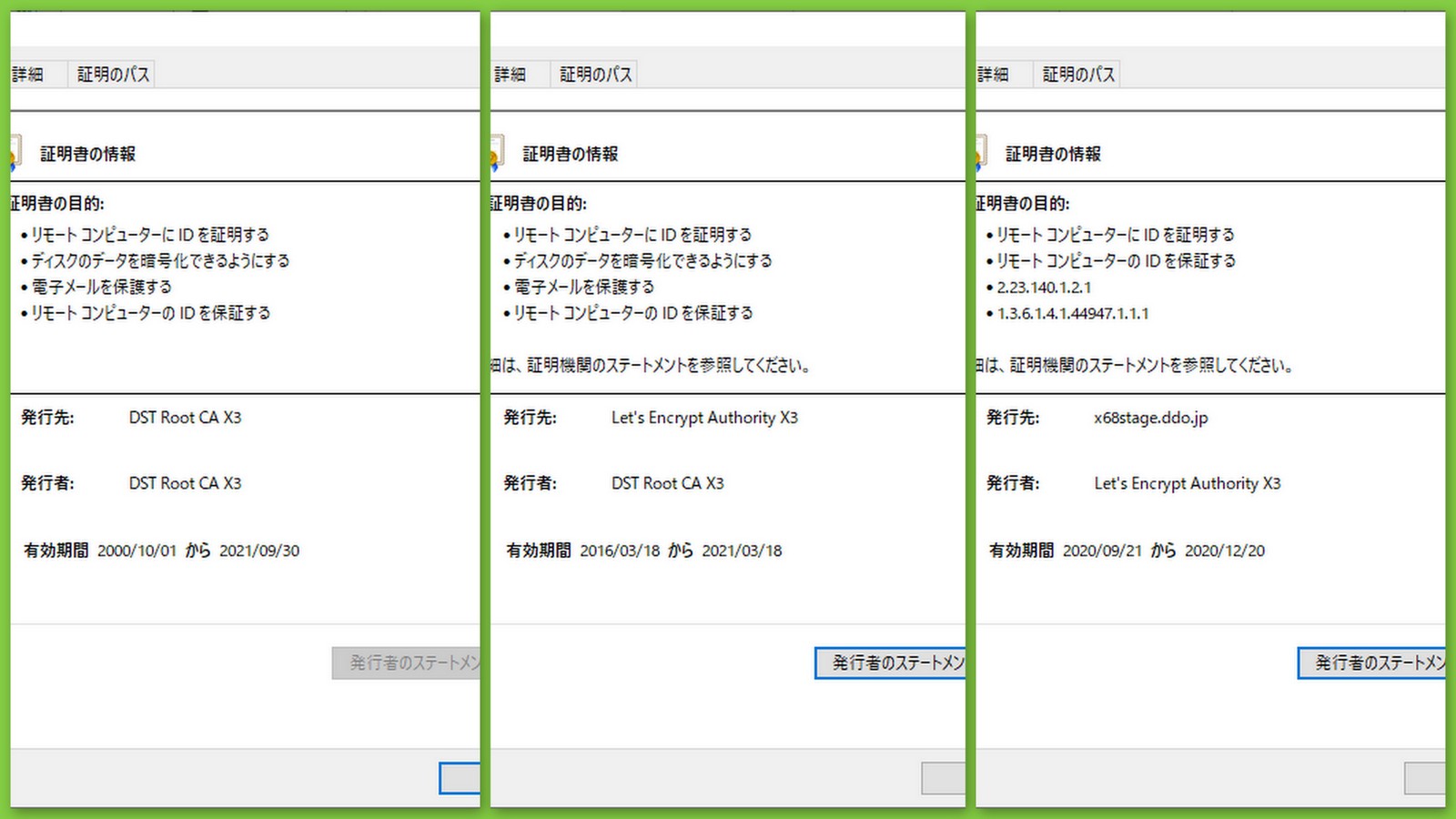Click the 2.23.140.1.2.1 policy OID entry
1456x819 pixels.
pyautogui.click(x=1043, y=288)
